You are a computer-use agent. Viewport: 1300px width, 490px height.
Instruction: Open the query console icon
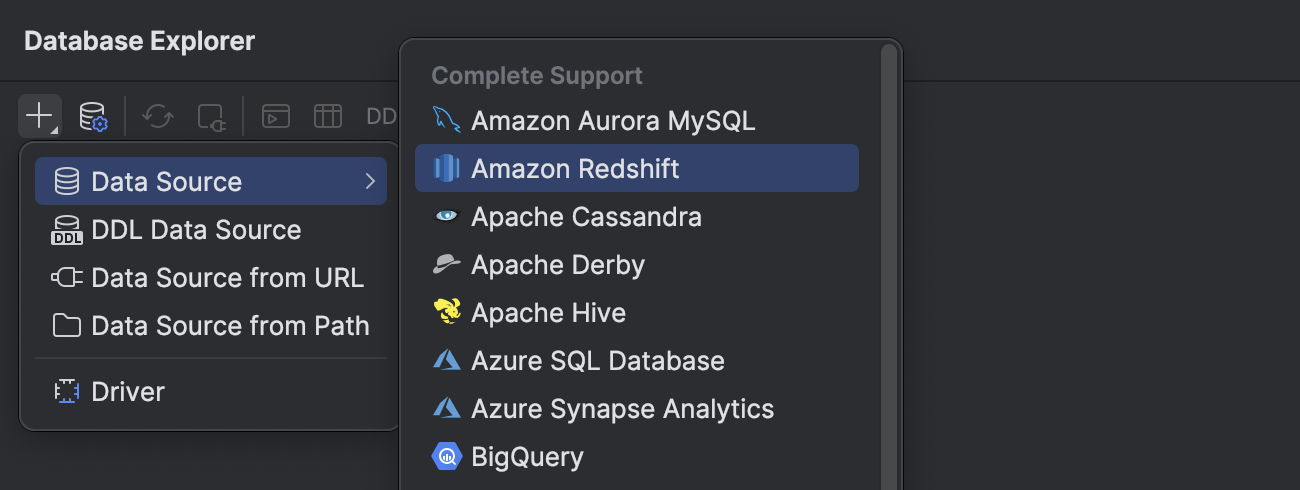276,116
